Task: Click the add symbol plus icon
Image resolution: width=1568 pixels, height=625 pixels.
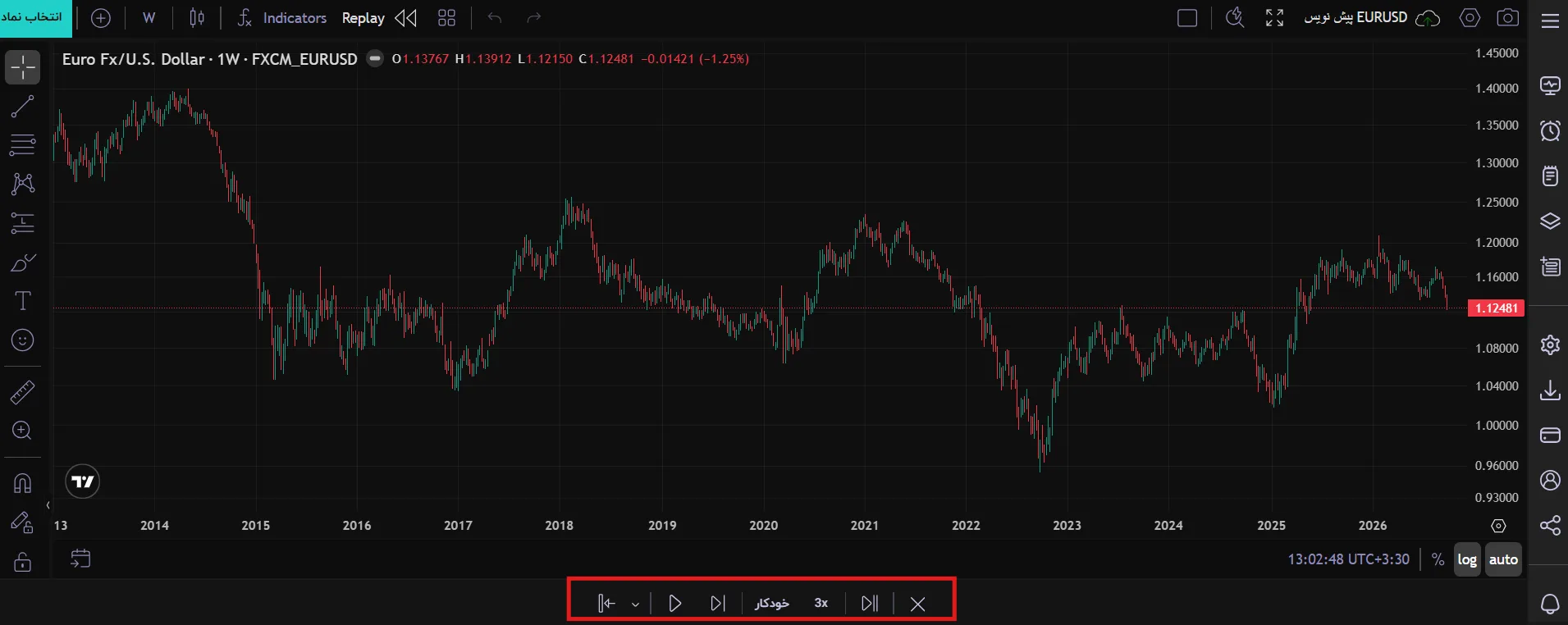Action: pos(101,18)
